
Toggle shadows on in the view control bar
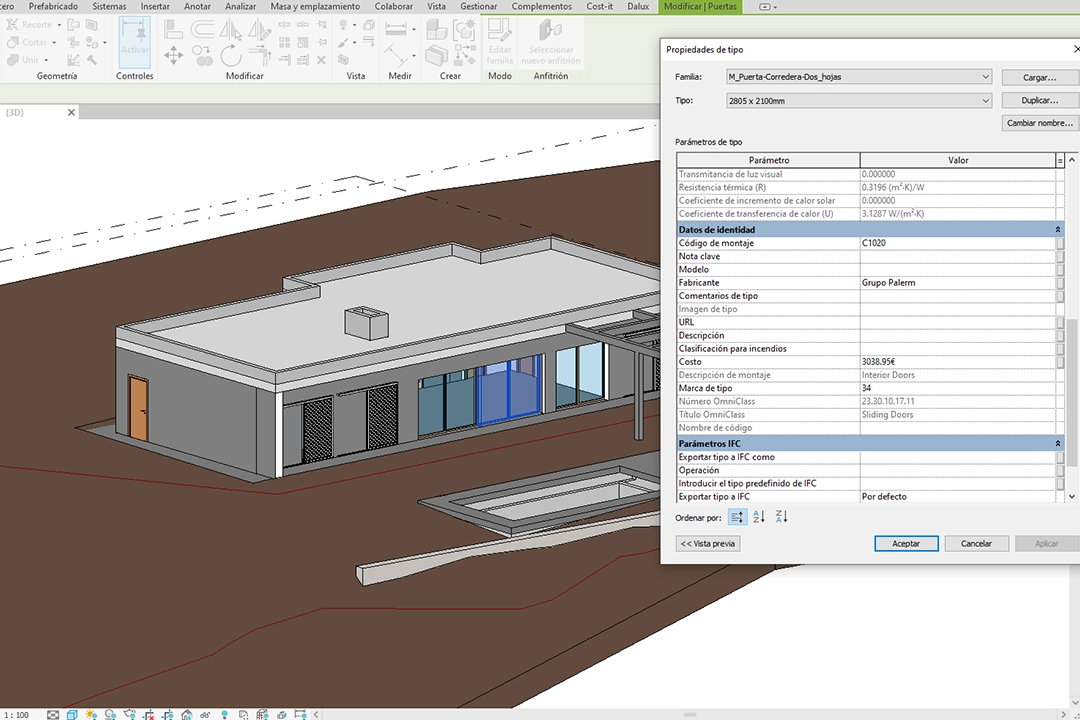point(110,714)
